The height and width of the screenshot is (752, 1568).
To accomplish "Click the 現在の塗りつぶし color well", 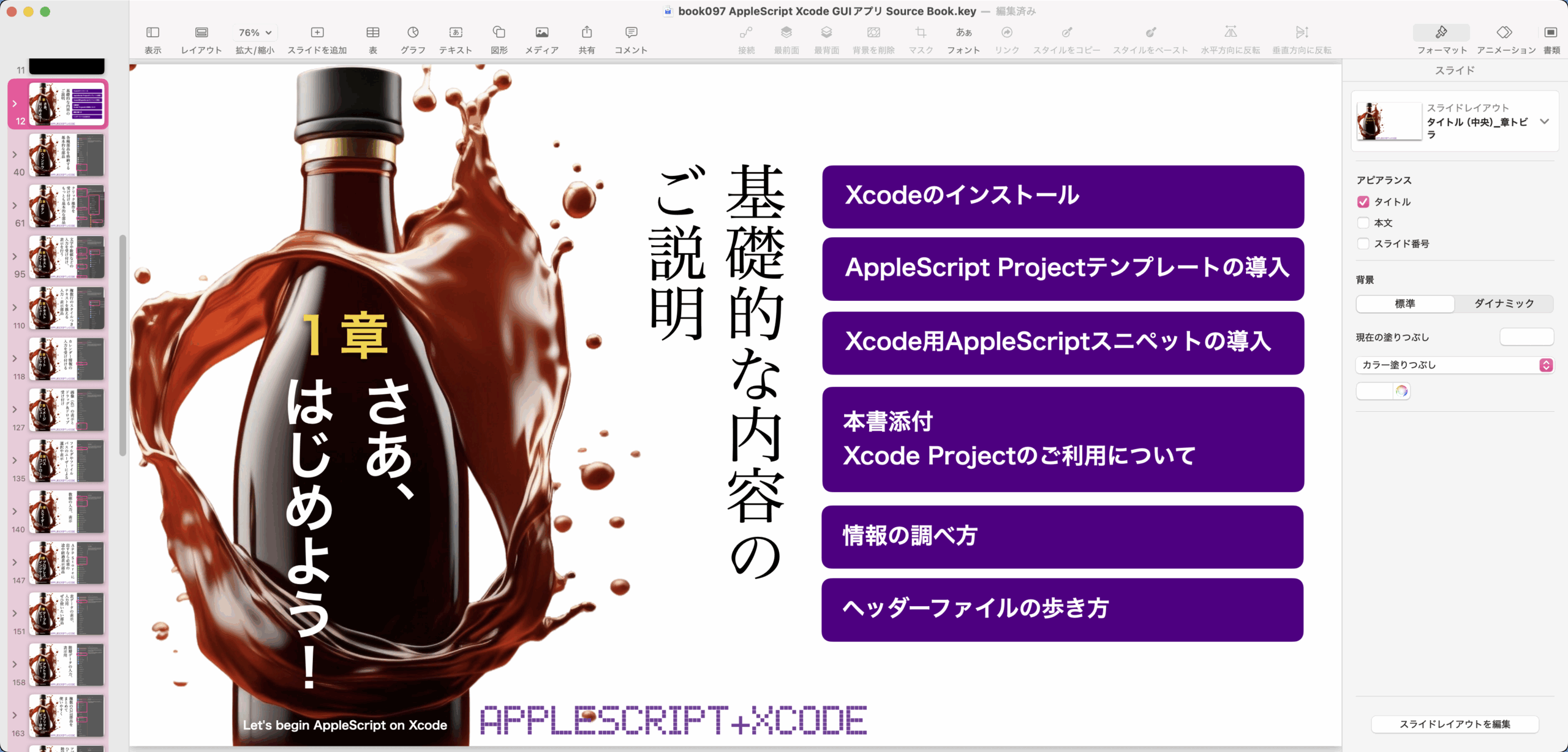I will pyautogui.click(x=1526, y=336).
